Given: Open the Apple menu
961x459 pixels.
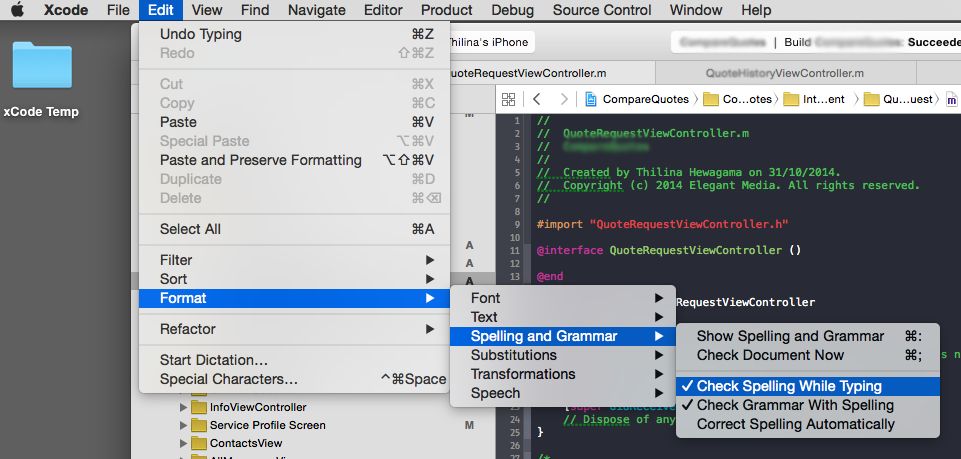Looking at the screenshot, I should (x=18, y=10).
